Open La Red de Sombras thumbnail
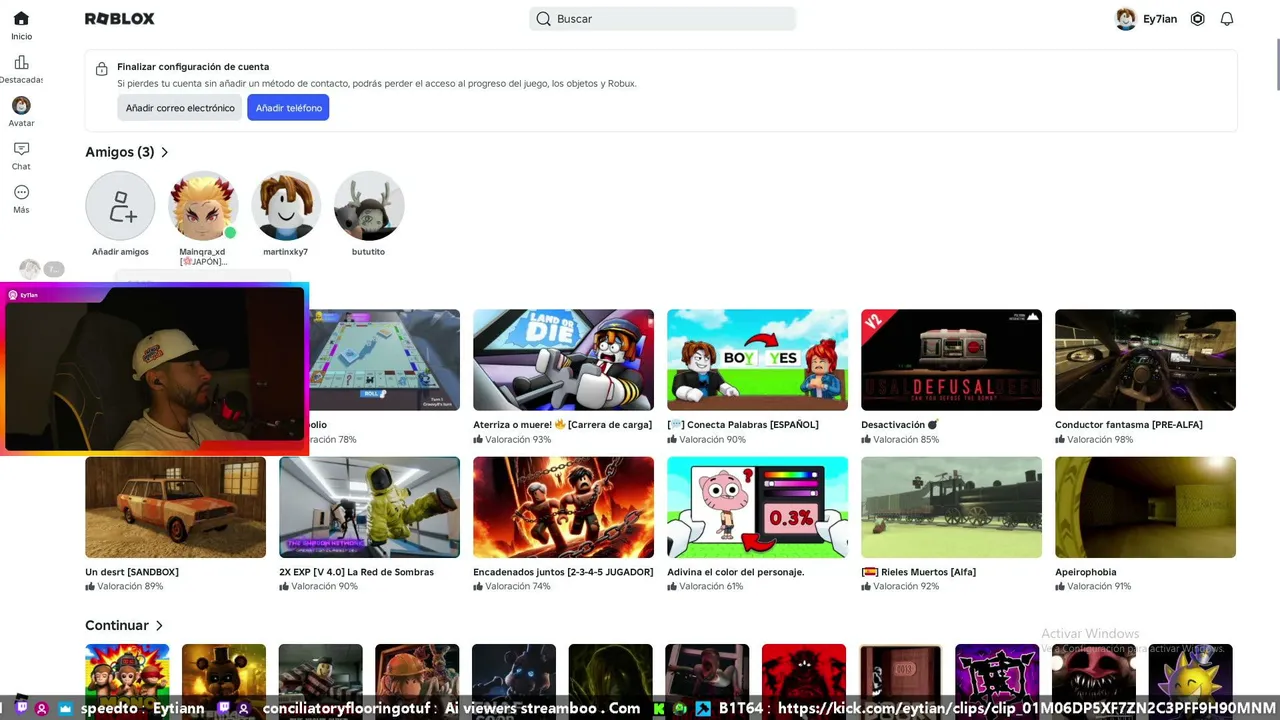1280x720 pixels. click(x=369, y=507)
